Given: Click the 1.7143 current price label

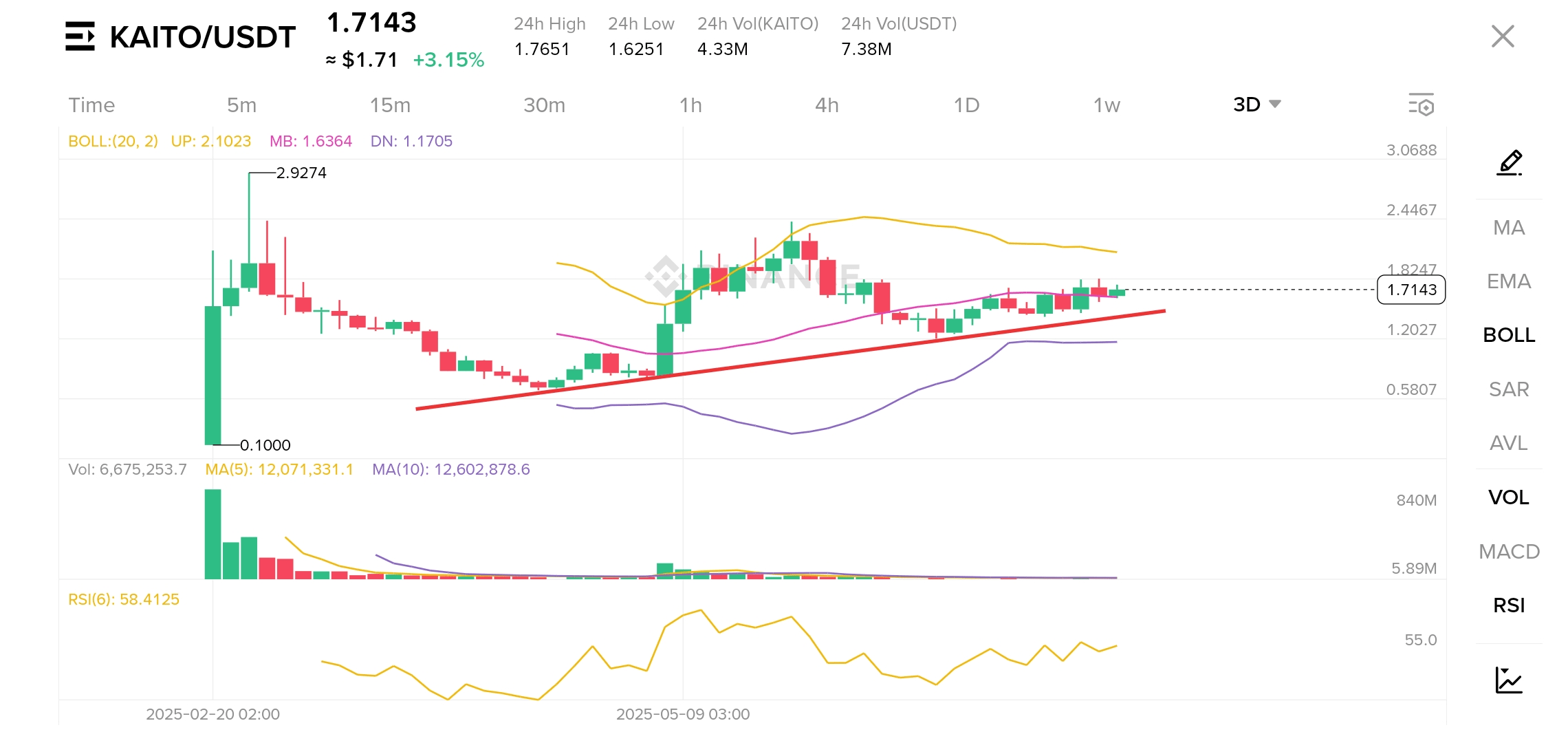Looking at the screenshot, I should tap(1411, 290).
